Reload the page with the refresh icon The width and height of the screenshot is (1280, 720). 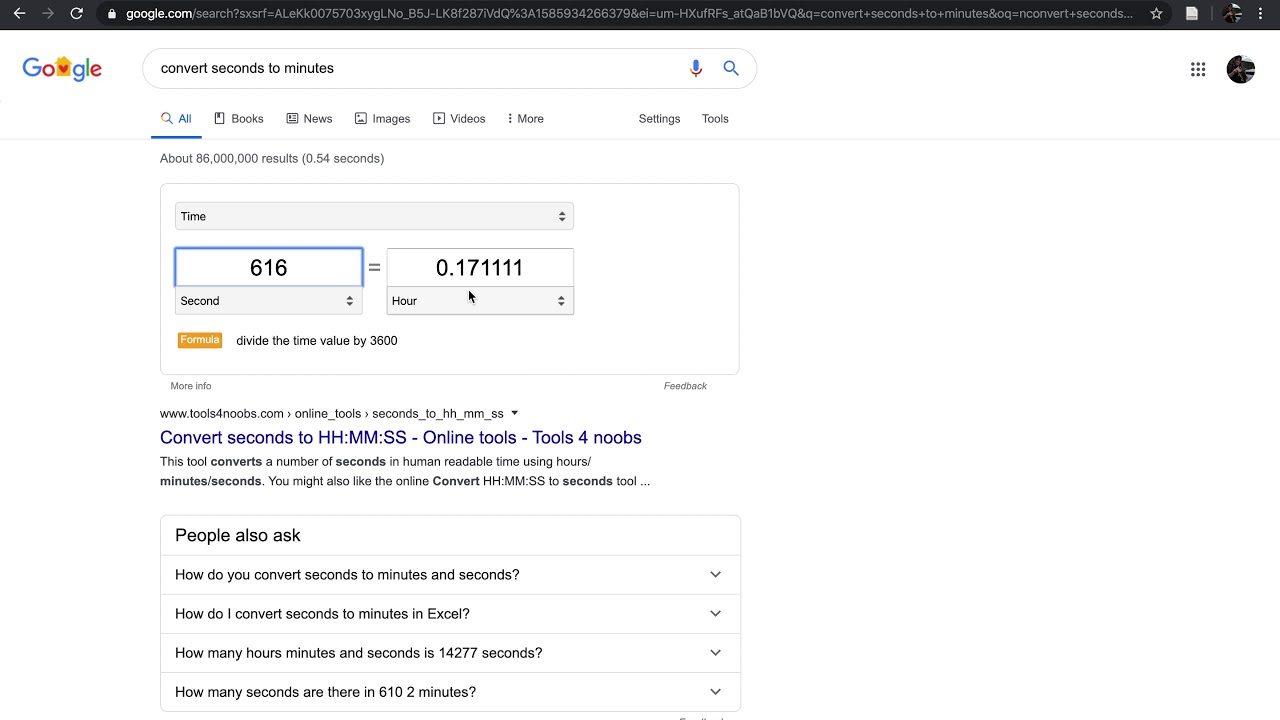[76, 14]
